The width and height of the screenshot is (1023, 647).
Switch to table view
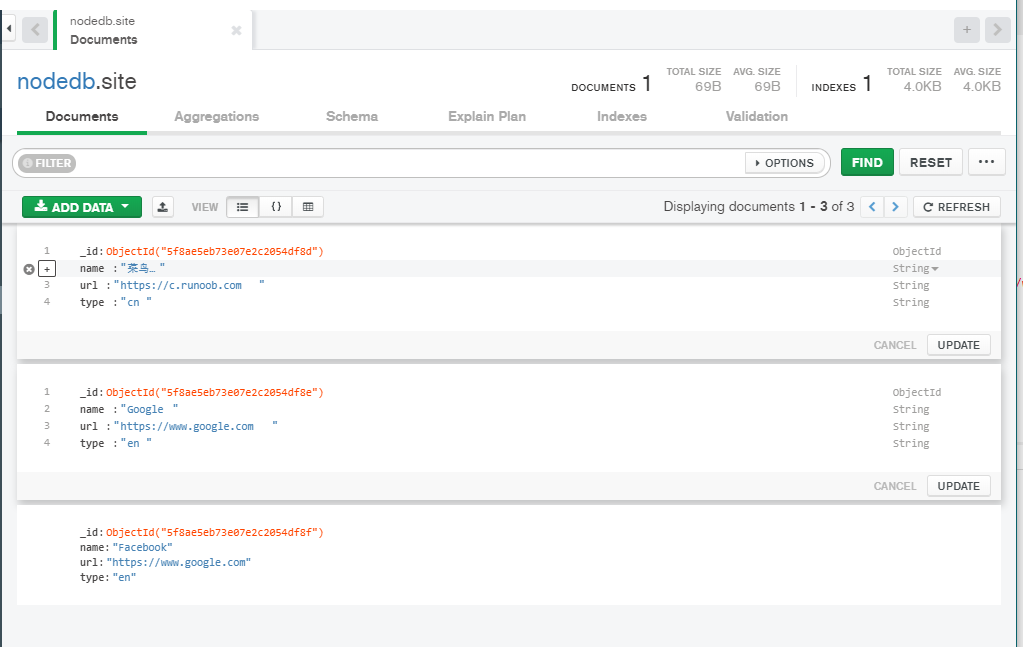(308, 207)
